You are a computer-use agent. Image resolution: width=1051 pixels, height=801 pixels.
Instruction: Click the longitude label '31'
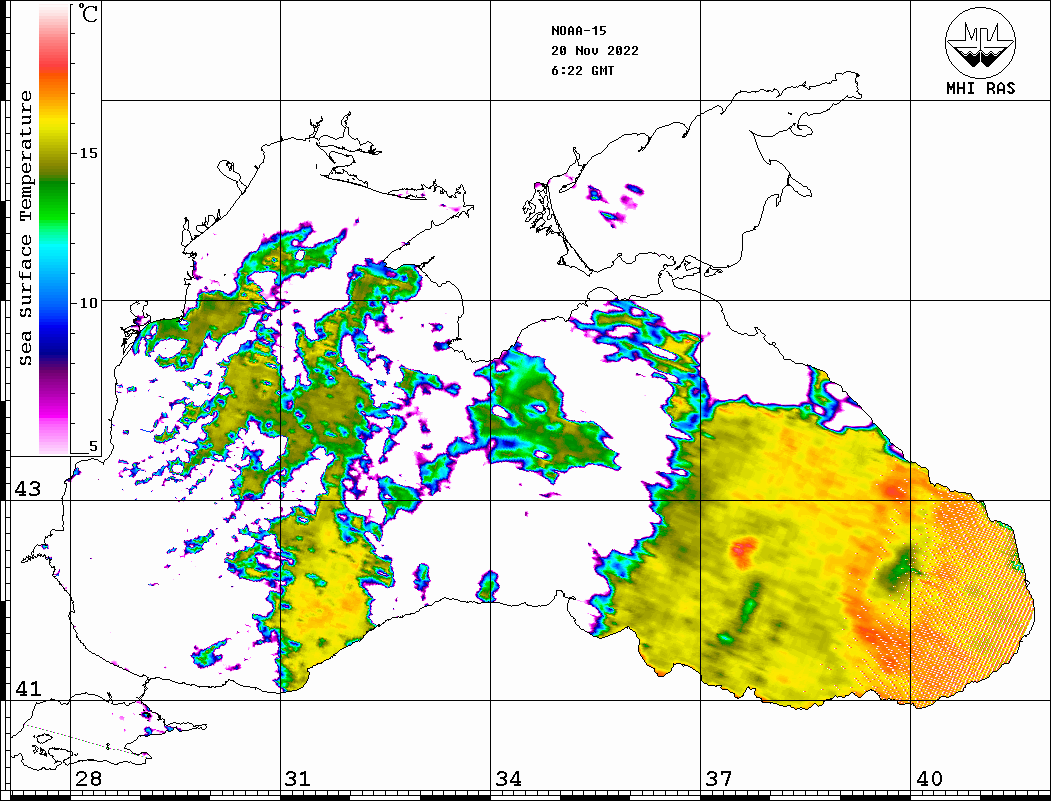coord(298,779)
